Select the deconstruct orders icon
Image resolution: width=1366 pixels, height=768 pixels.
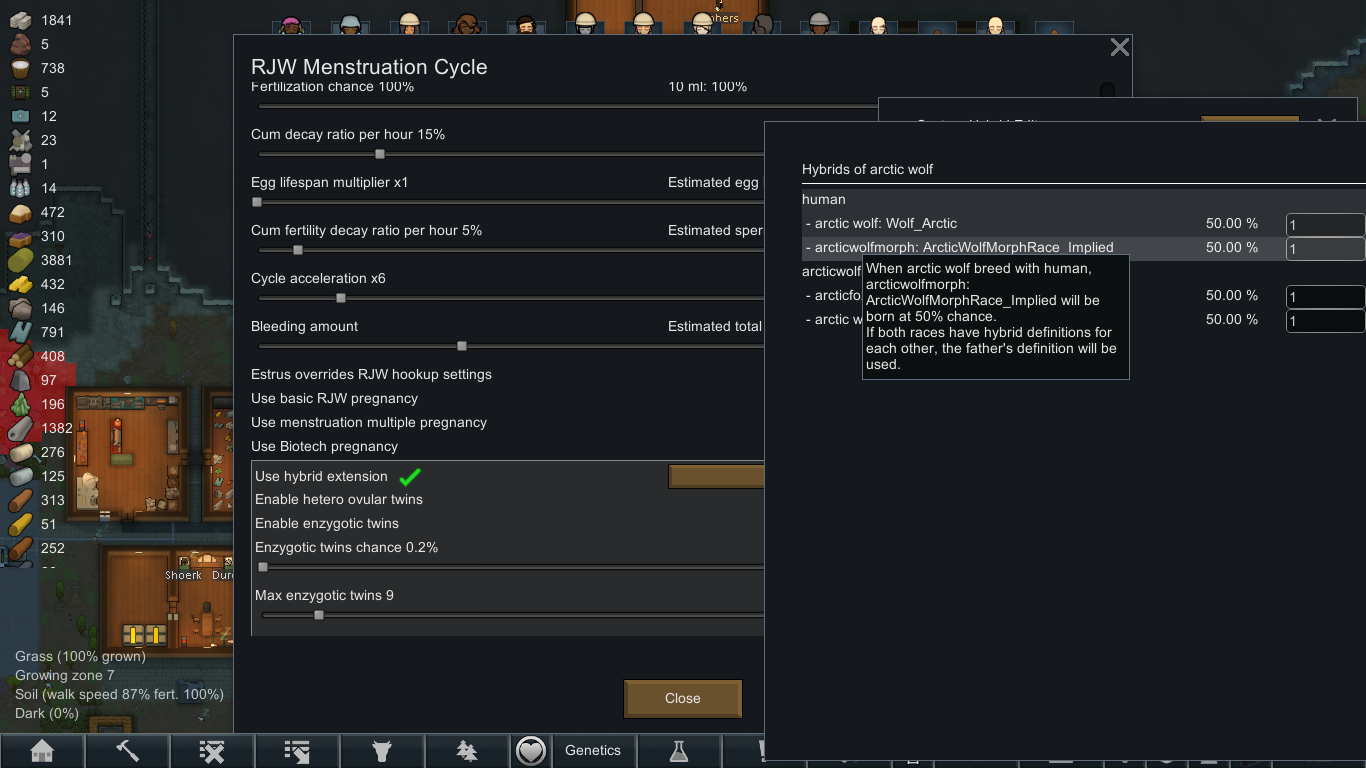click(x=297, y=750)
